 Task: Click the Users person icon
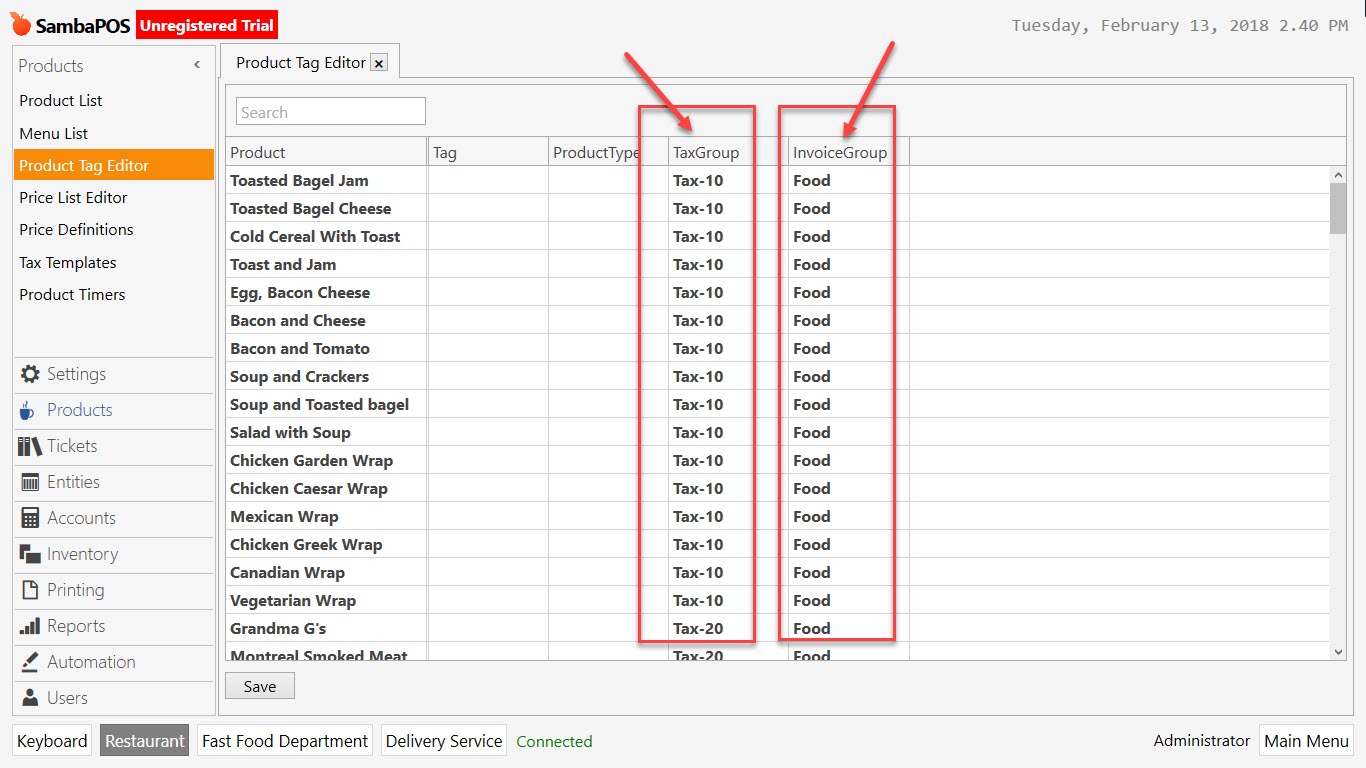click(x=30, y=698)
